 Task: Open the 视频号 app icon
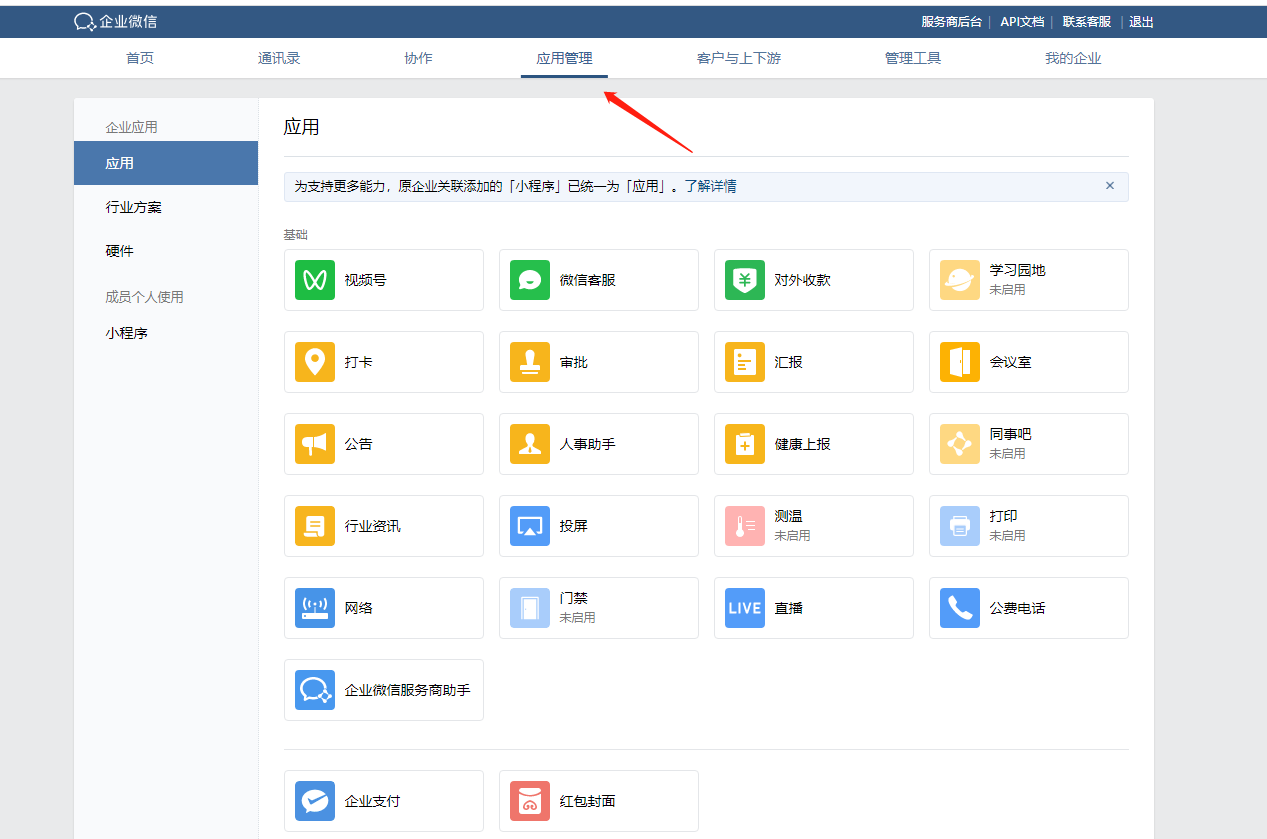pyautogui.click(x=315, y=280)
